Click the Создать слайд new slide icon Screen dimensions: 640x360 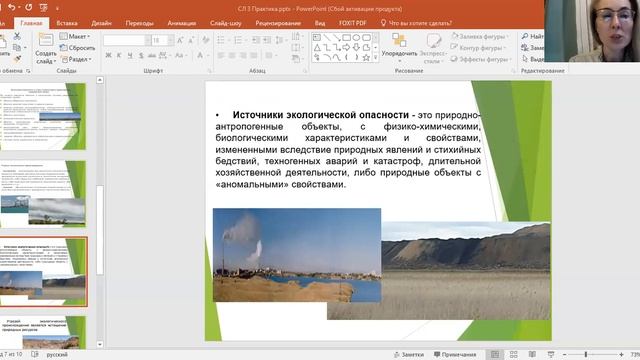tap(45, 40)
